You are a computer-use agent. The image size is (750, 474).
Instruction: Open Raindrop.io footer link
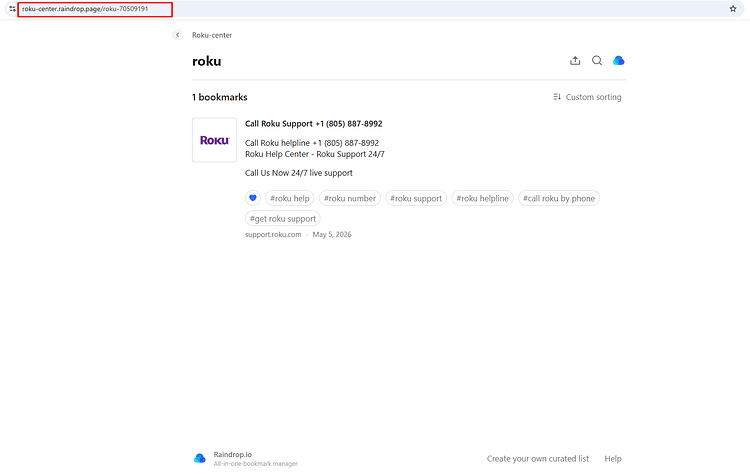[232, 454]
